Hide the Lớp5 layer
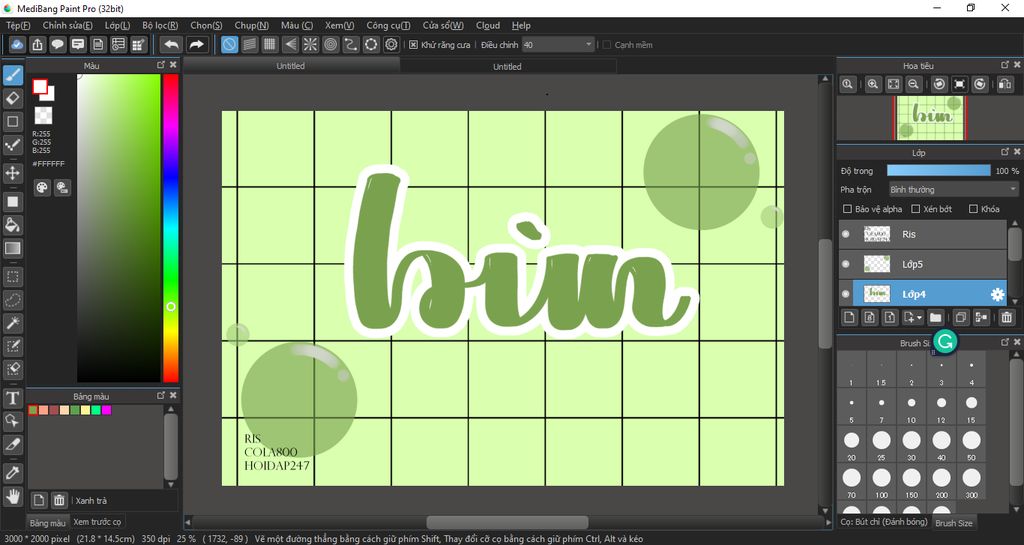This screenshot has height=545, width=1024. [846, 264]
